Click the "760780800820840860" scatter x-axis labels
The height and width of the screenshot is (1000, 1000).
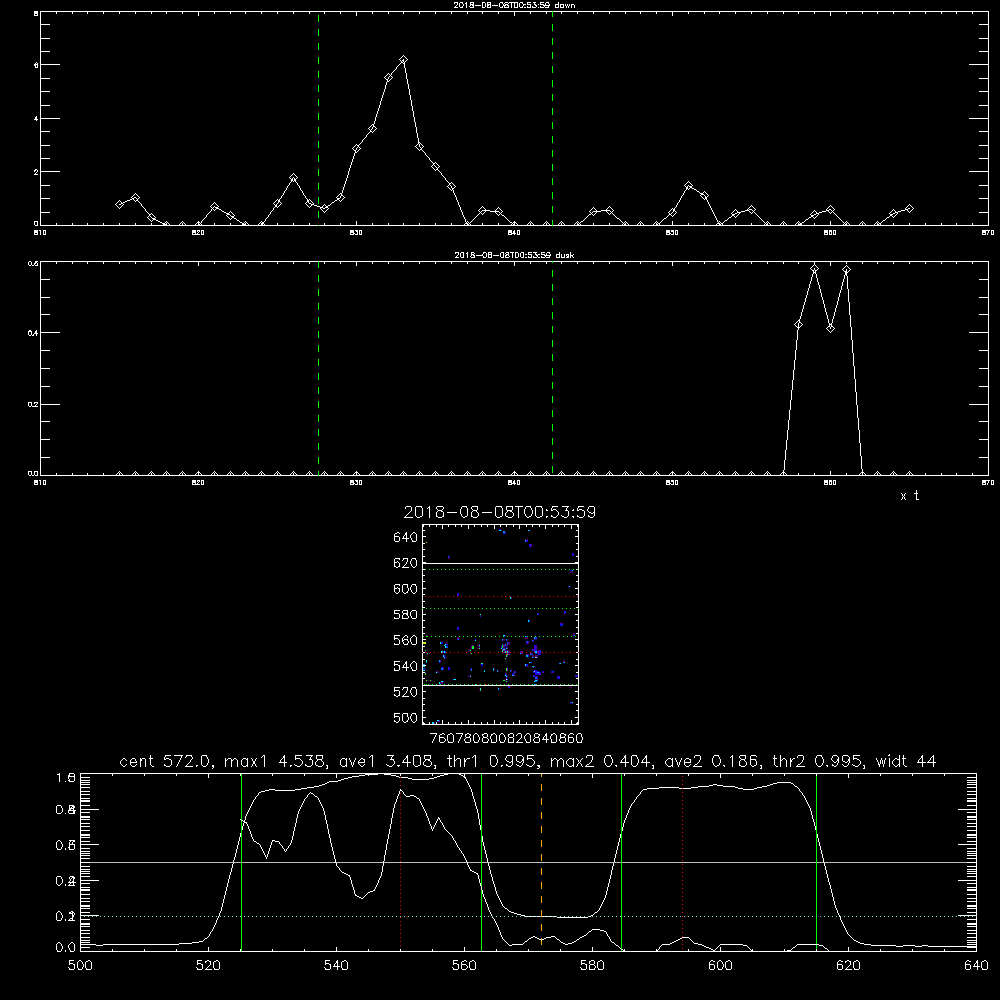tap(506, 739)
